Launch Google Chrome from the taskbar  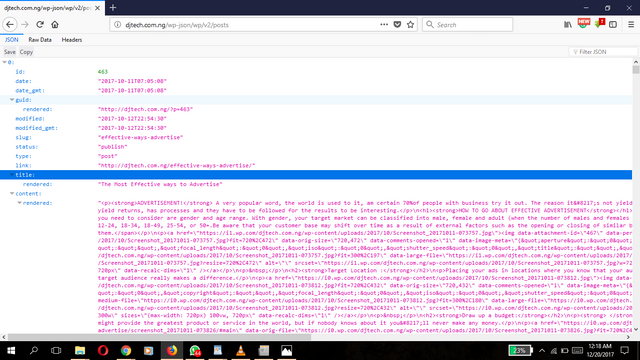pos(126,351)
